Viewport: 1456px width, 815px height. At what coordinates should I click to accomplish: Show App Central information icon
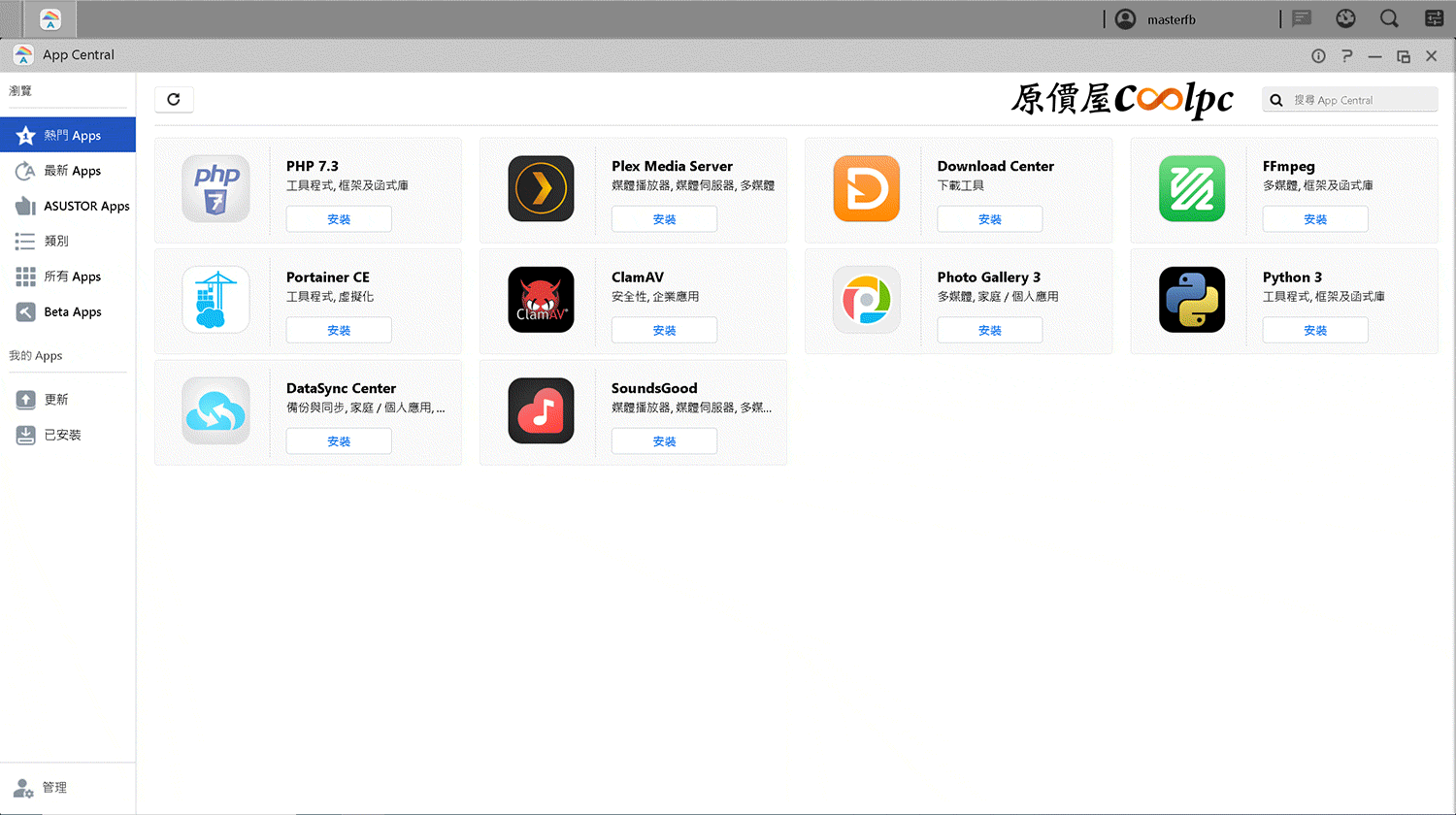tap(1318, 56)
